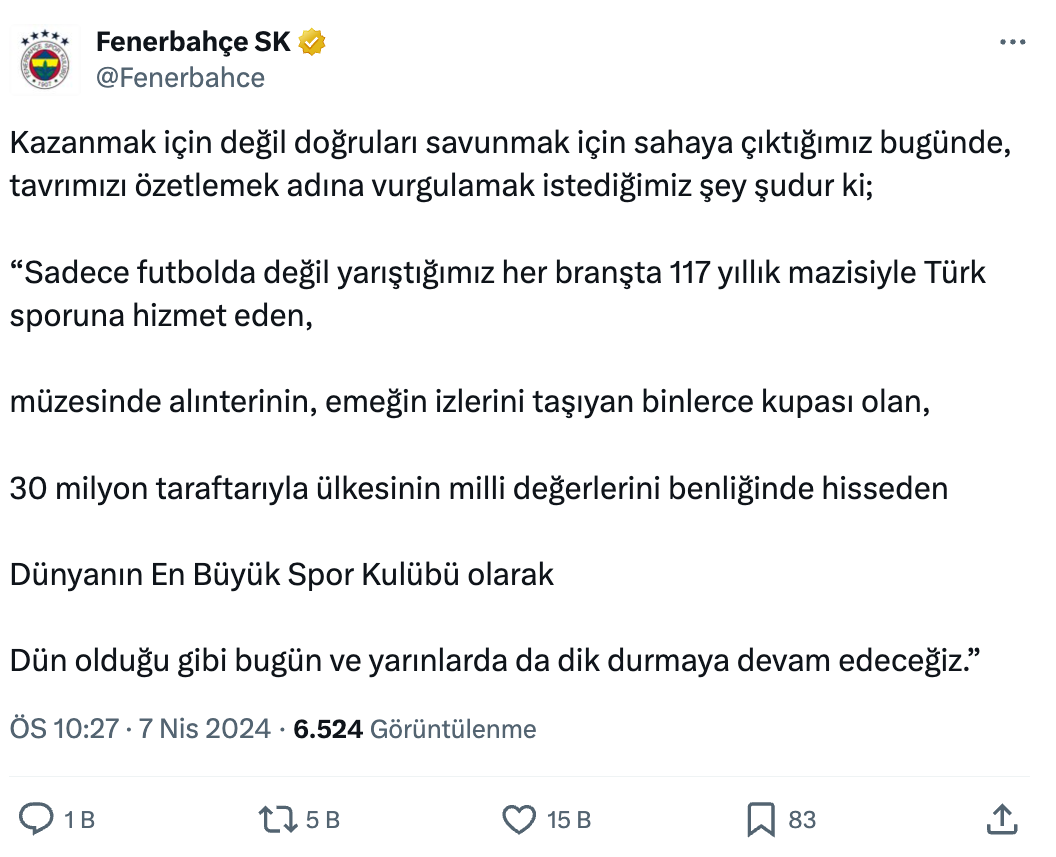
Task: Click the bookmark count 83
Action: pyautogui.click(x=802, y=821)
